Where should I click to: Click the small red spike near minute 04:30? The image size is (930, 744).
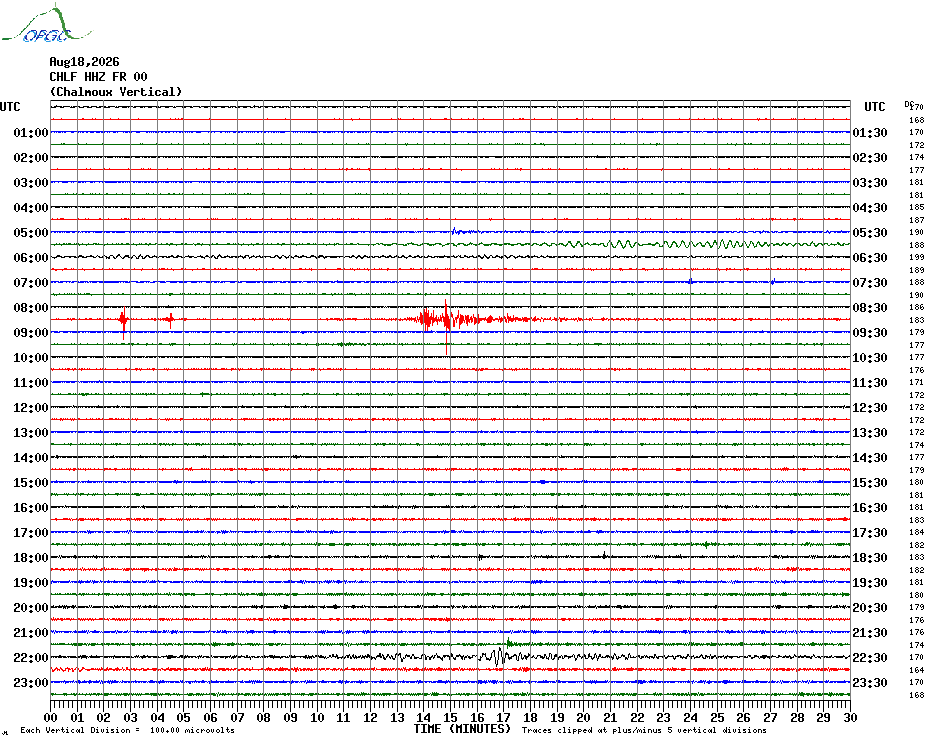coord(171,320)
